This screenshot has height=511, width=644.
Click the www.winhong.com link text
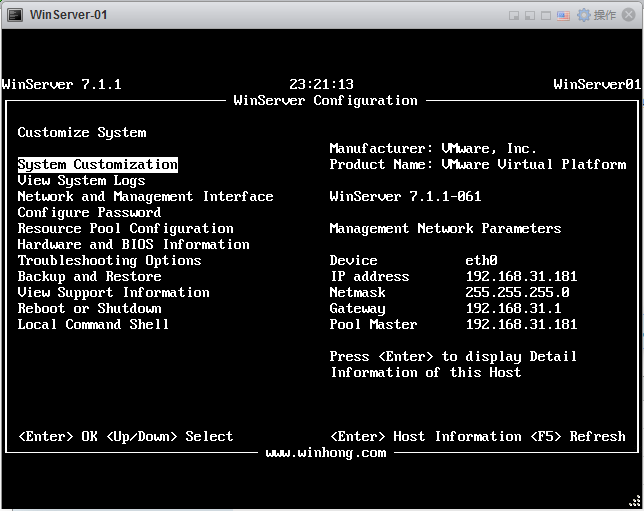326,453
